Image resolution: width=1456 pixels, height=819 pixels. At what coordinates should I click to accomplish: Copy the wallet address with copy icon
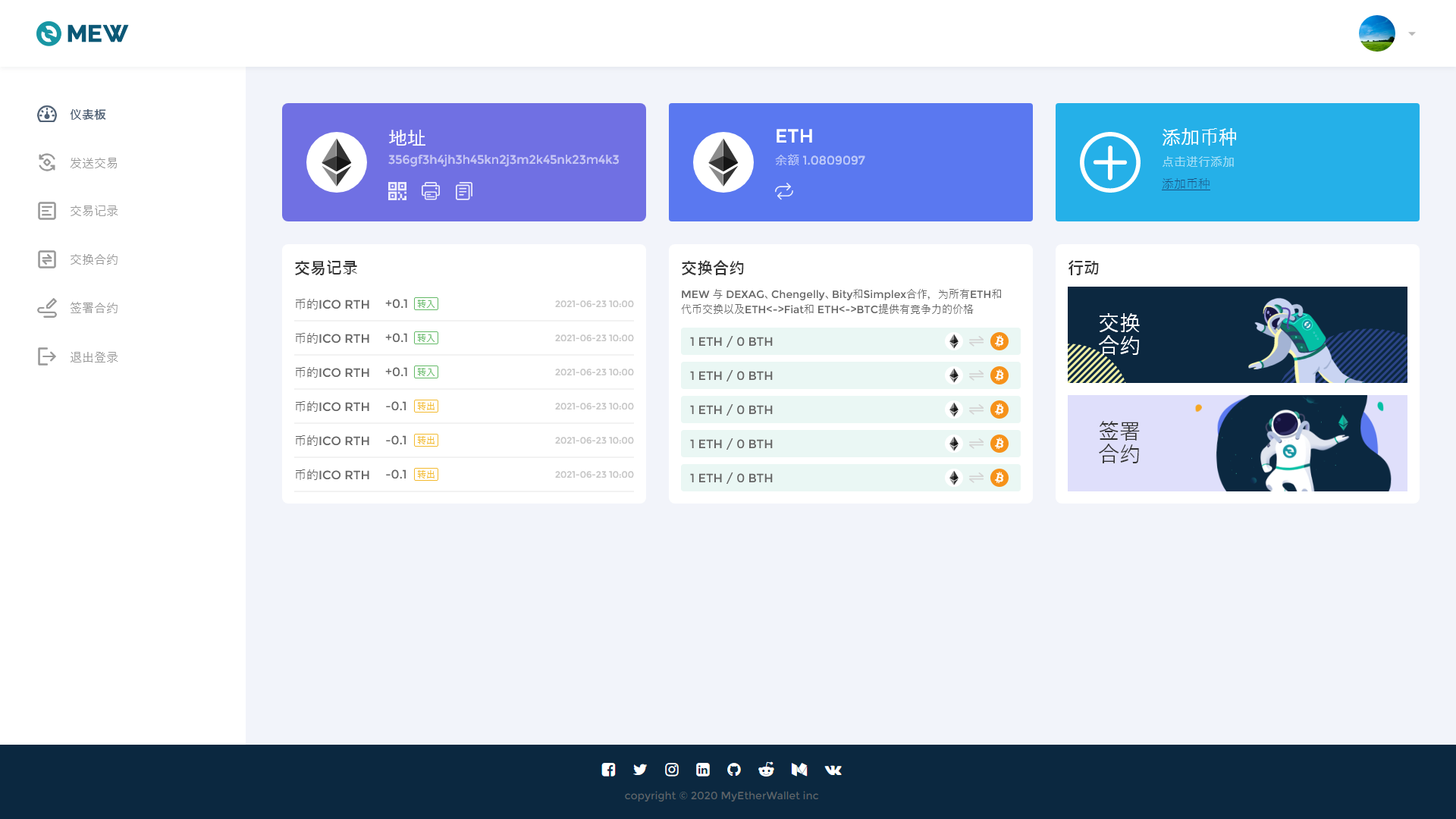coord(464,191)
